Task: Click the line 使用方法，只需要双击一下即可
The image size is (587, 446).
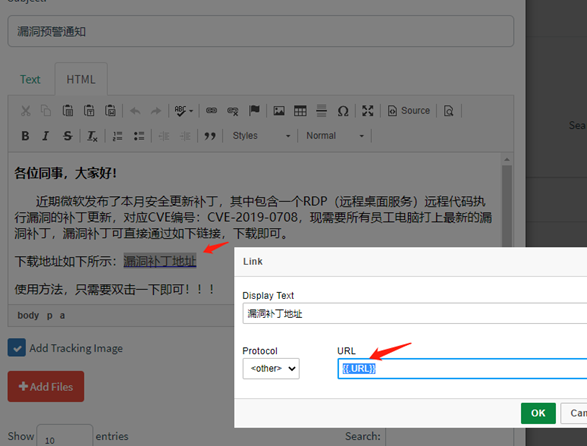Action: tap(114, 289)
